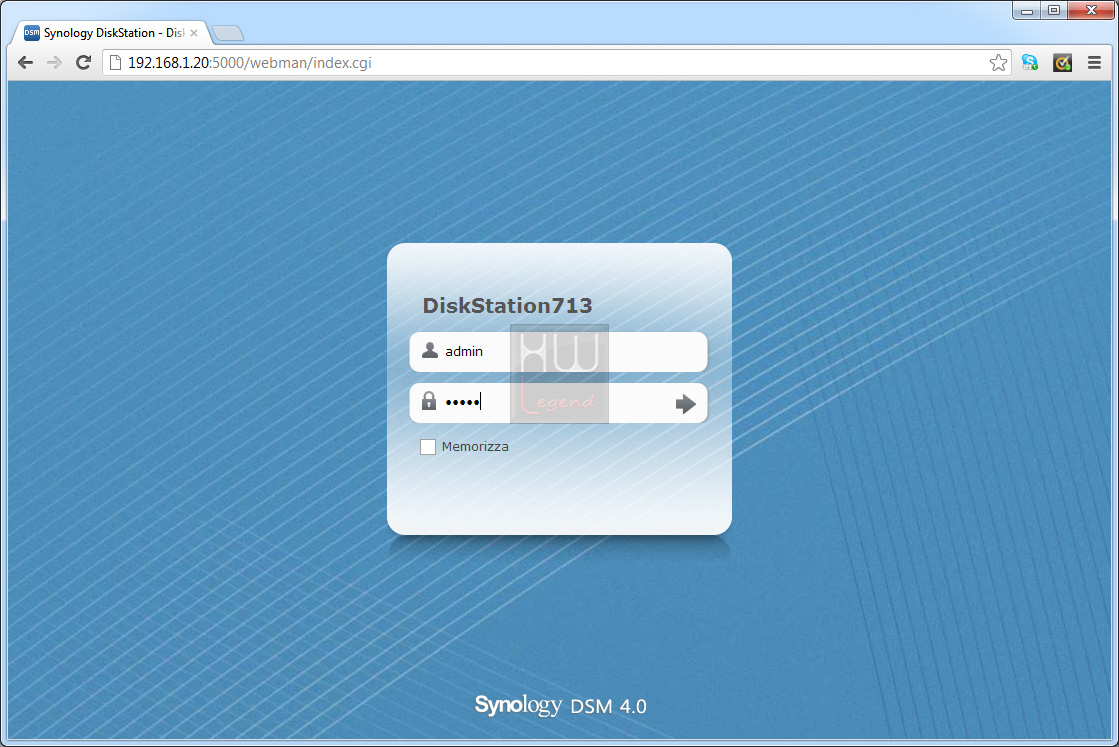Image resolution: width=1119 pixels, height=747 pixels.
Task: Click the user silhouette icon in the username field
Action: point(430,350)
